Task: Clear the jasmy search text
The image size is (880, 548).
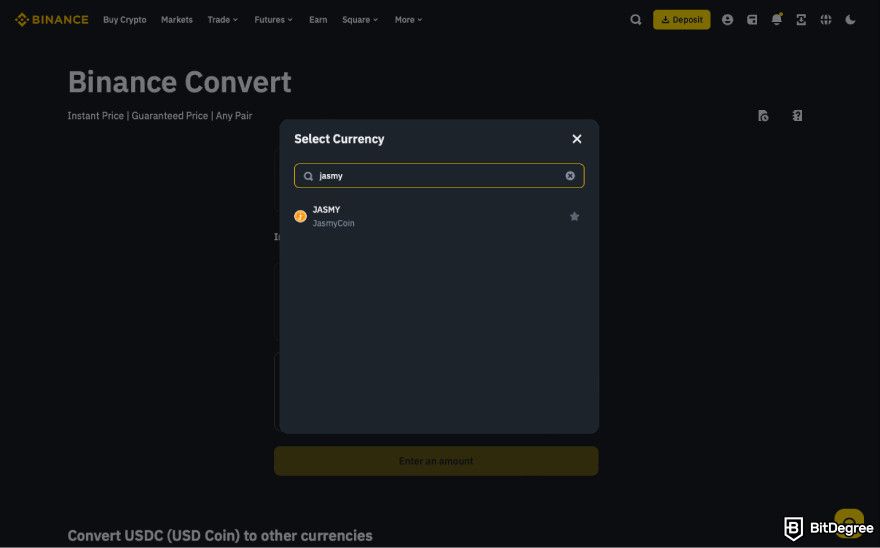Action: (x=570, y=176)
